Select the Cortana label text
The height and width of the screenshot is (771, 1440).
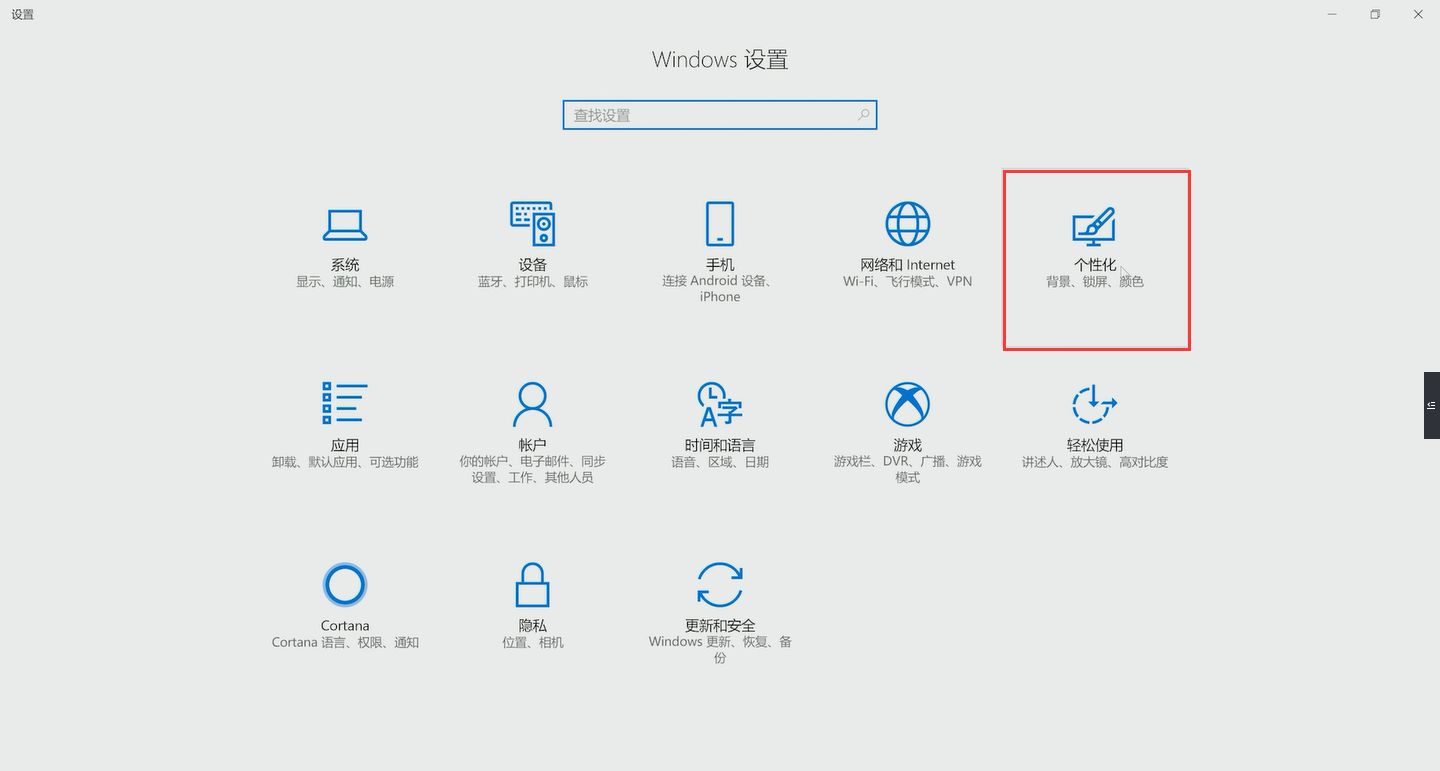click(345, 625)
